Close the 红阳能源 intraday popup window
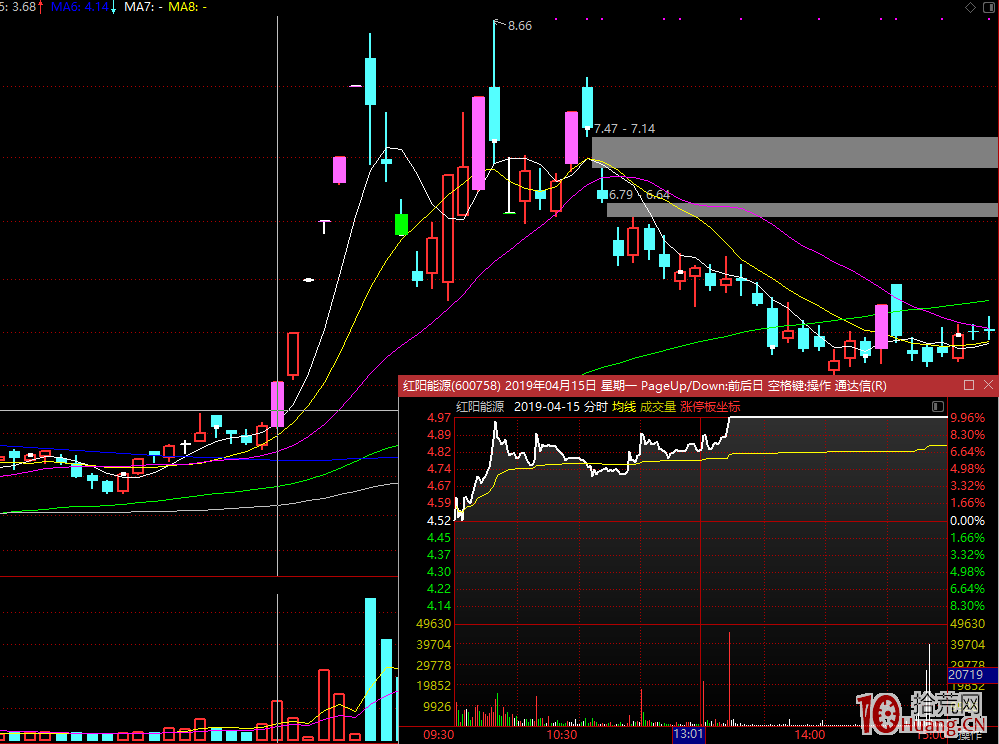Screen dimensions: 999x744 pyautogui.click(x=988, y=385)
